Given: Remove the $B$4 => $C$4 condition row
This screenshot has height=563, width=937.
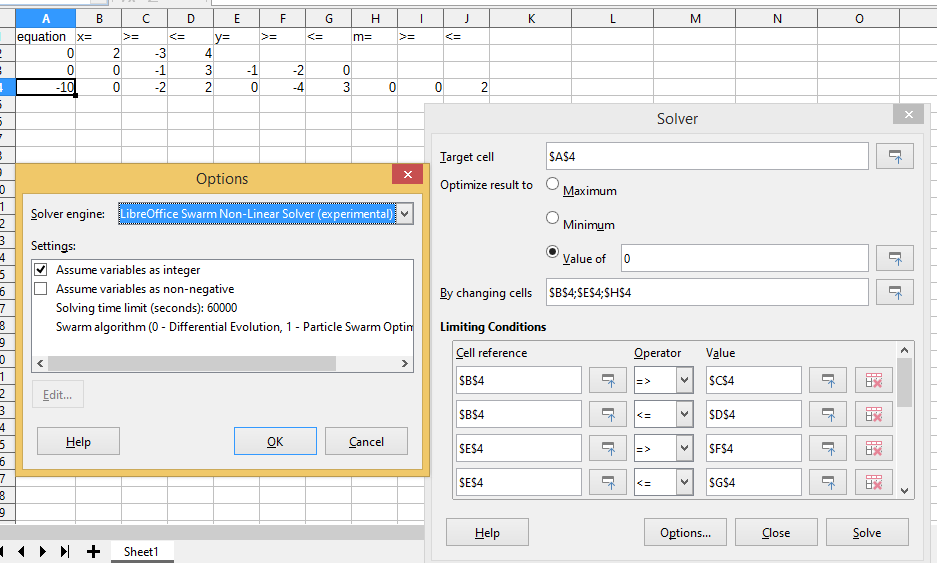Looking at the screenshot, I should [874, 380].
